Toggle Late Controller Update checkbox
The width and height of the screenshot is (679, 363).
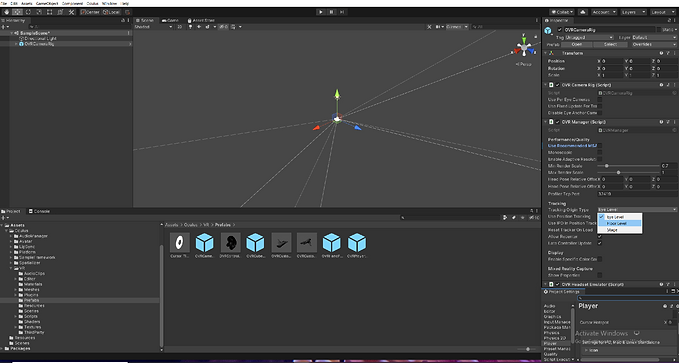[x=600, y=243]
